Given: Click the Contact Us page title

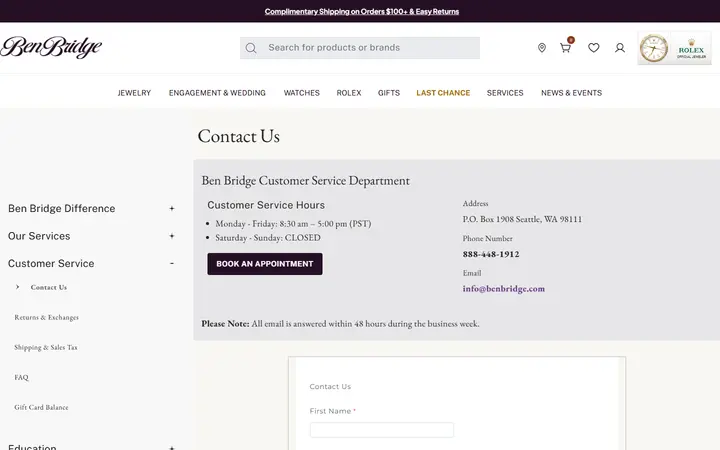Looking at the screenshot, I should point(239,136).
